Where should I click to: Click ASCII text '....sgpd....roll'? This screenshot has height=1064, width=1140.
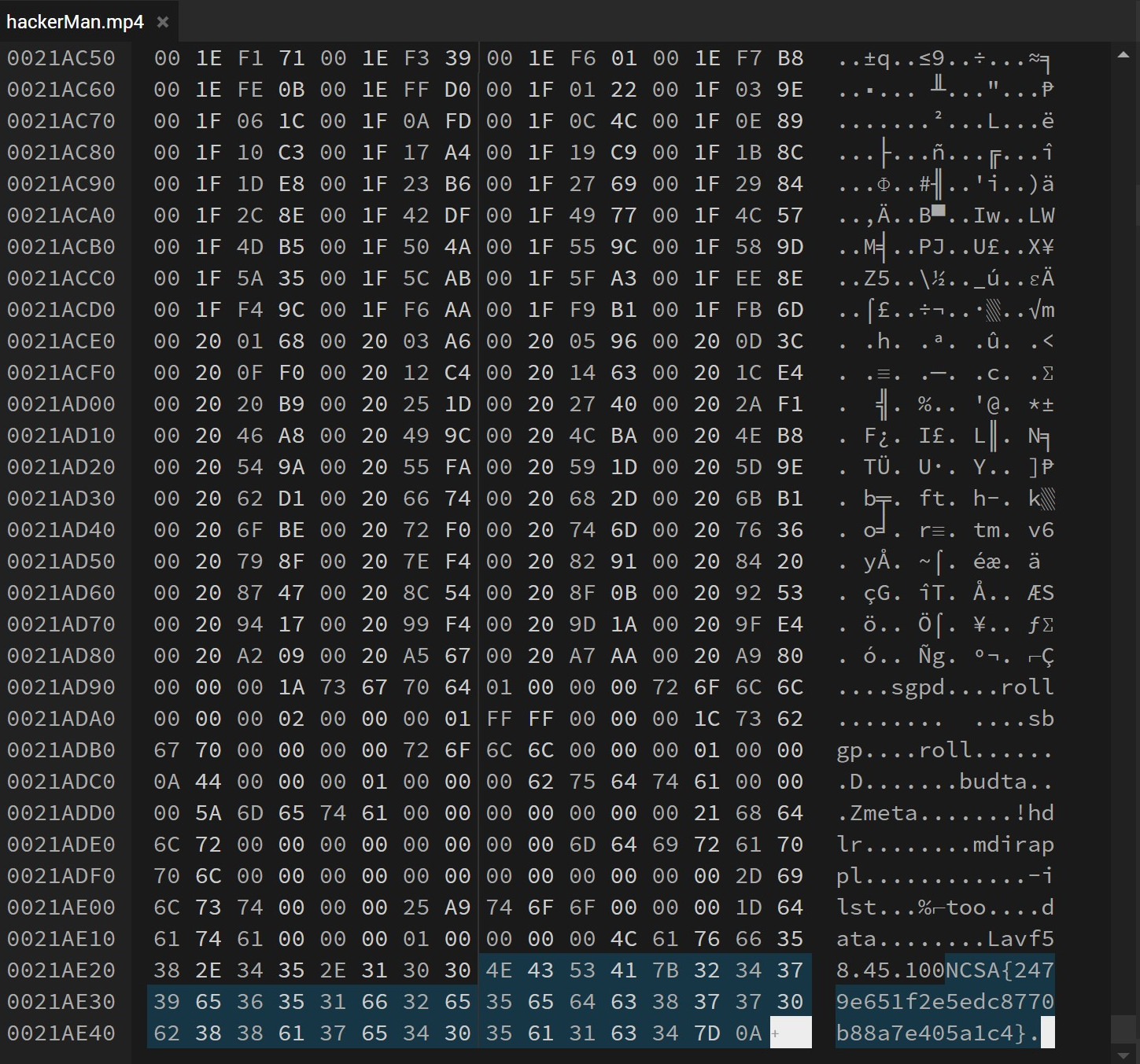coord(946,687)
